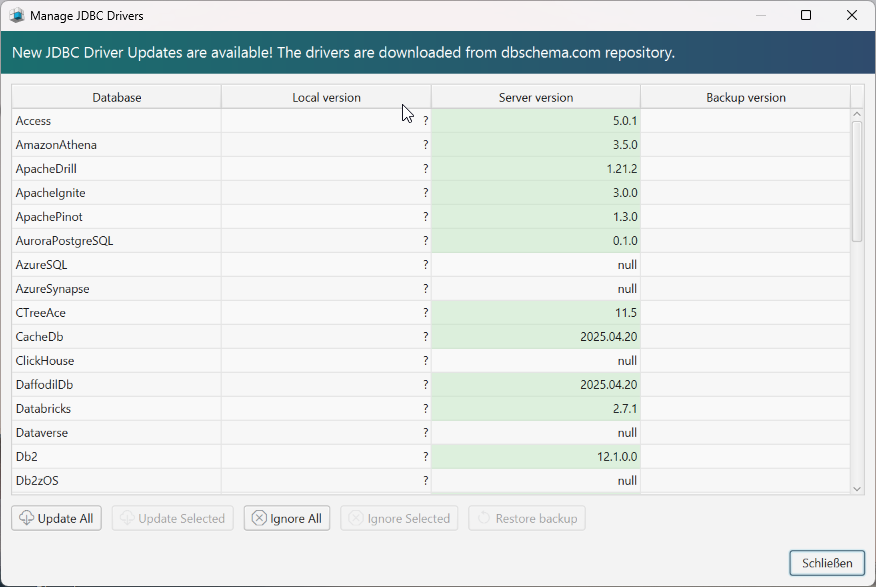Image resolution: width=876 pixels, height=587 pixels.
Task: Click CacheDb server version 2025.04.20
Action: coord(536,337)
